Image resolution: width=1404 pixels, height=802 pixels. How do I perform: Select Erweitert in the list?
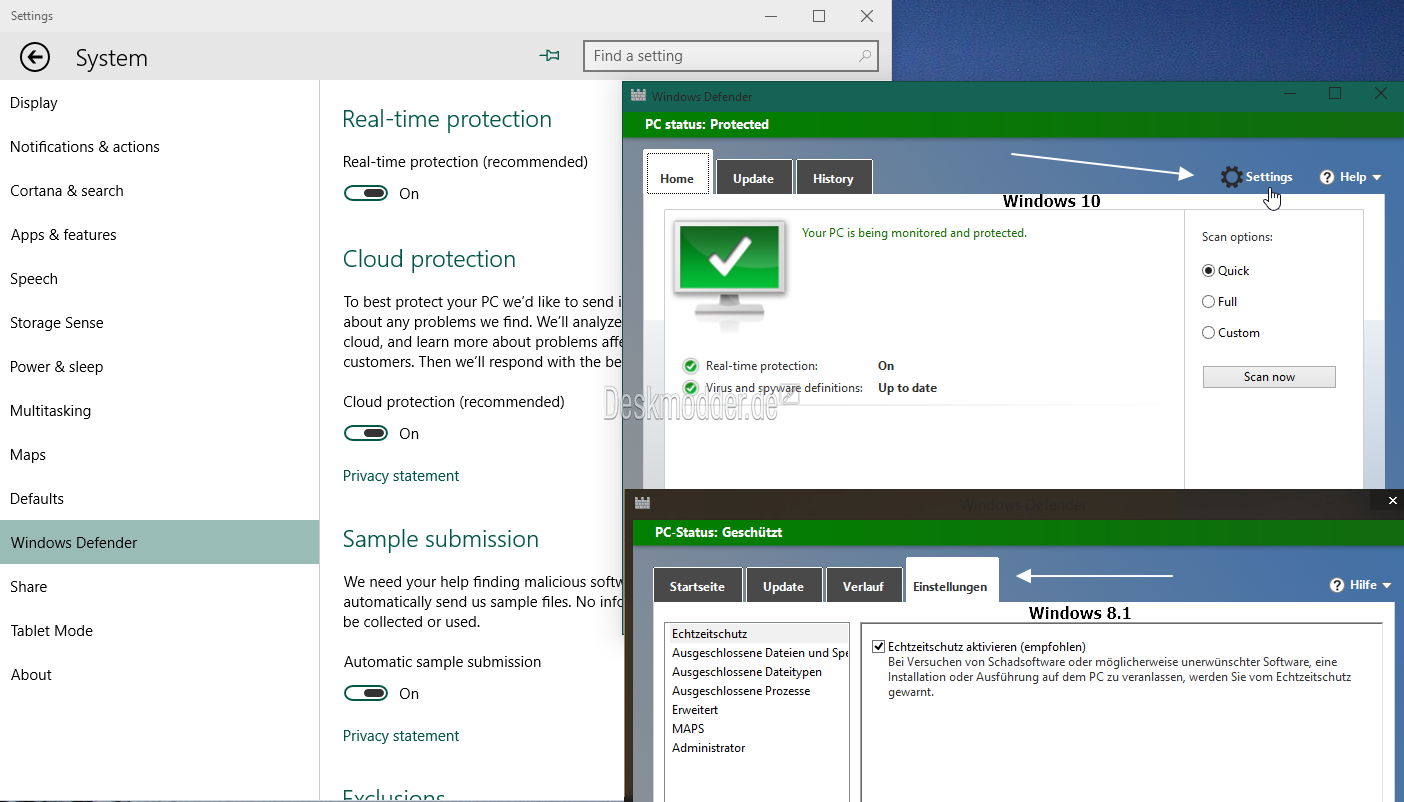757,710
